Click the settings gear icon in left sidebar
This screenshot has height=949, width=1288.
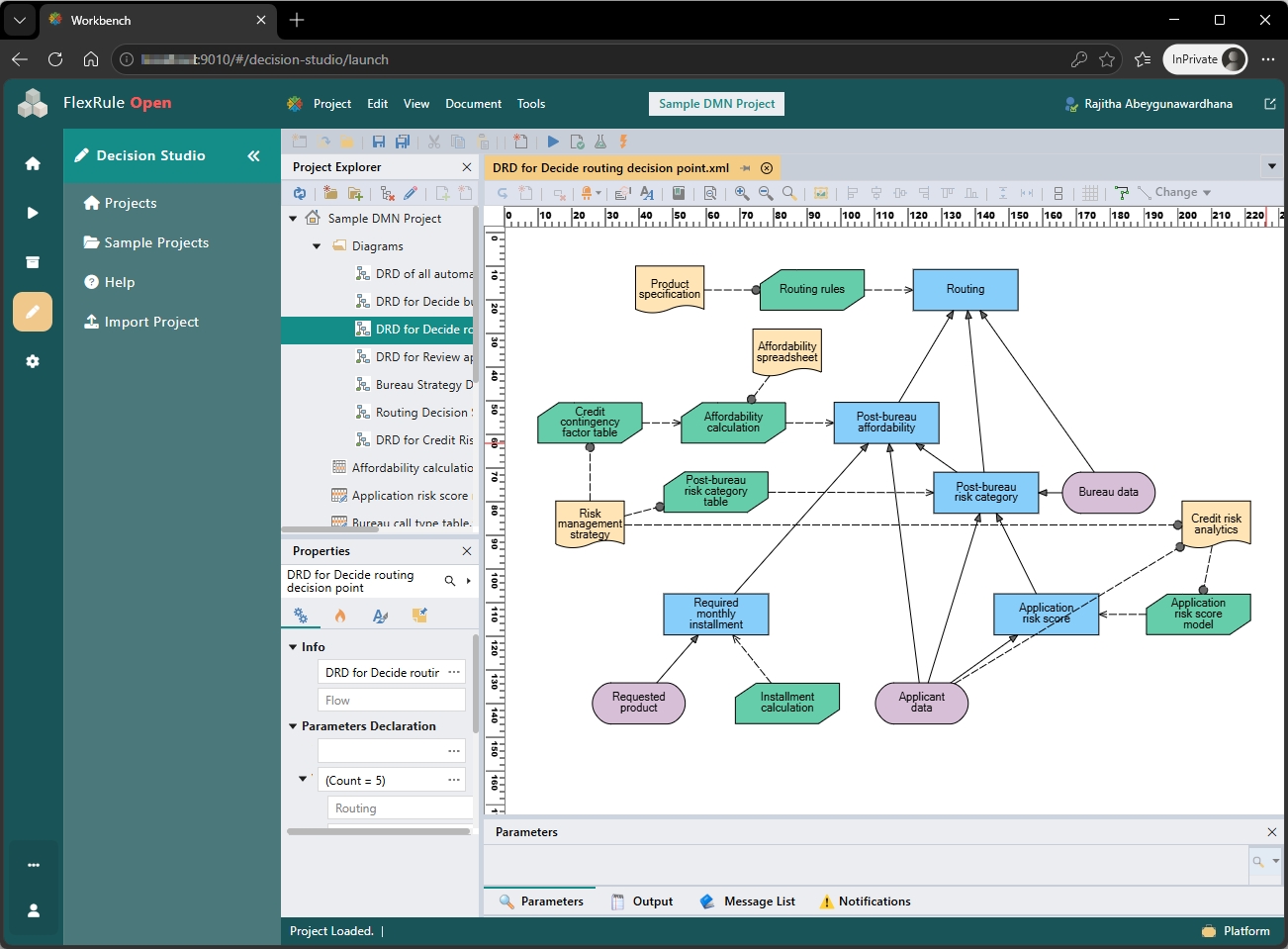(x=33, y=361)
